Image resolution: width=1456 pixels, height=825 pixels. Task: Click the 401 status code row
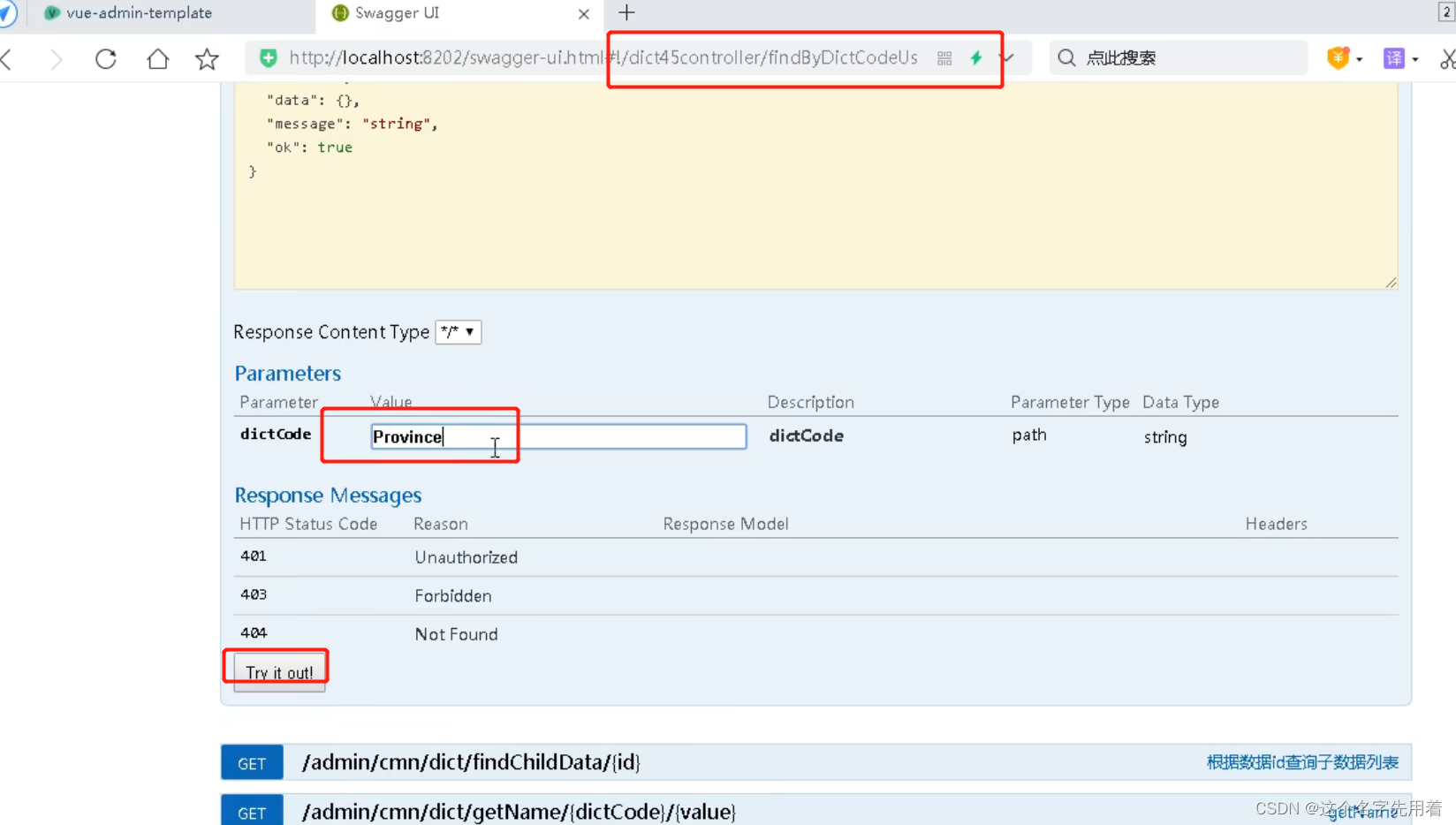(x=815, y=557)
